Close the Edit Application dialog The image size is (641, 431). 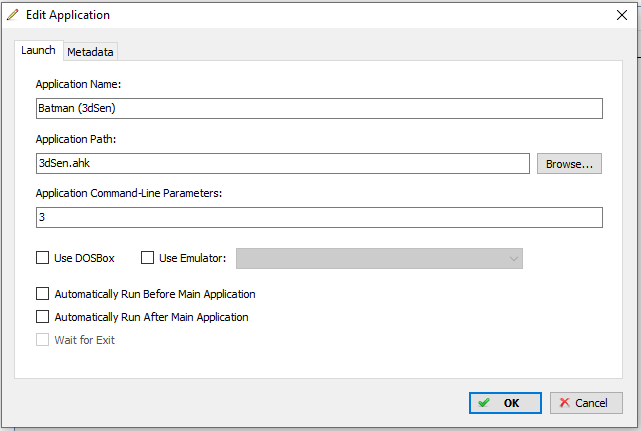tap(622, 15)
